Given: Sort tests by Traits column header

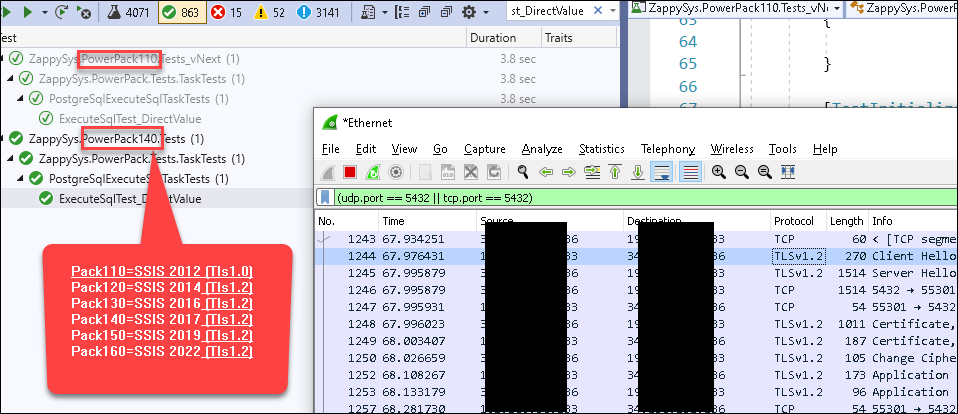Looking at the screenshot, I should [x=580, y=38].
